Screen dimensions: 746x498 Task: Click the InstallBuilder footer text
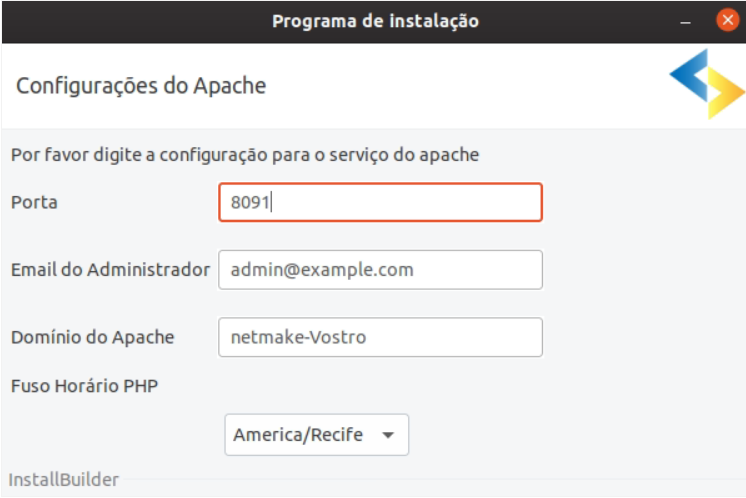pos(64,479)
